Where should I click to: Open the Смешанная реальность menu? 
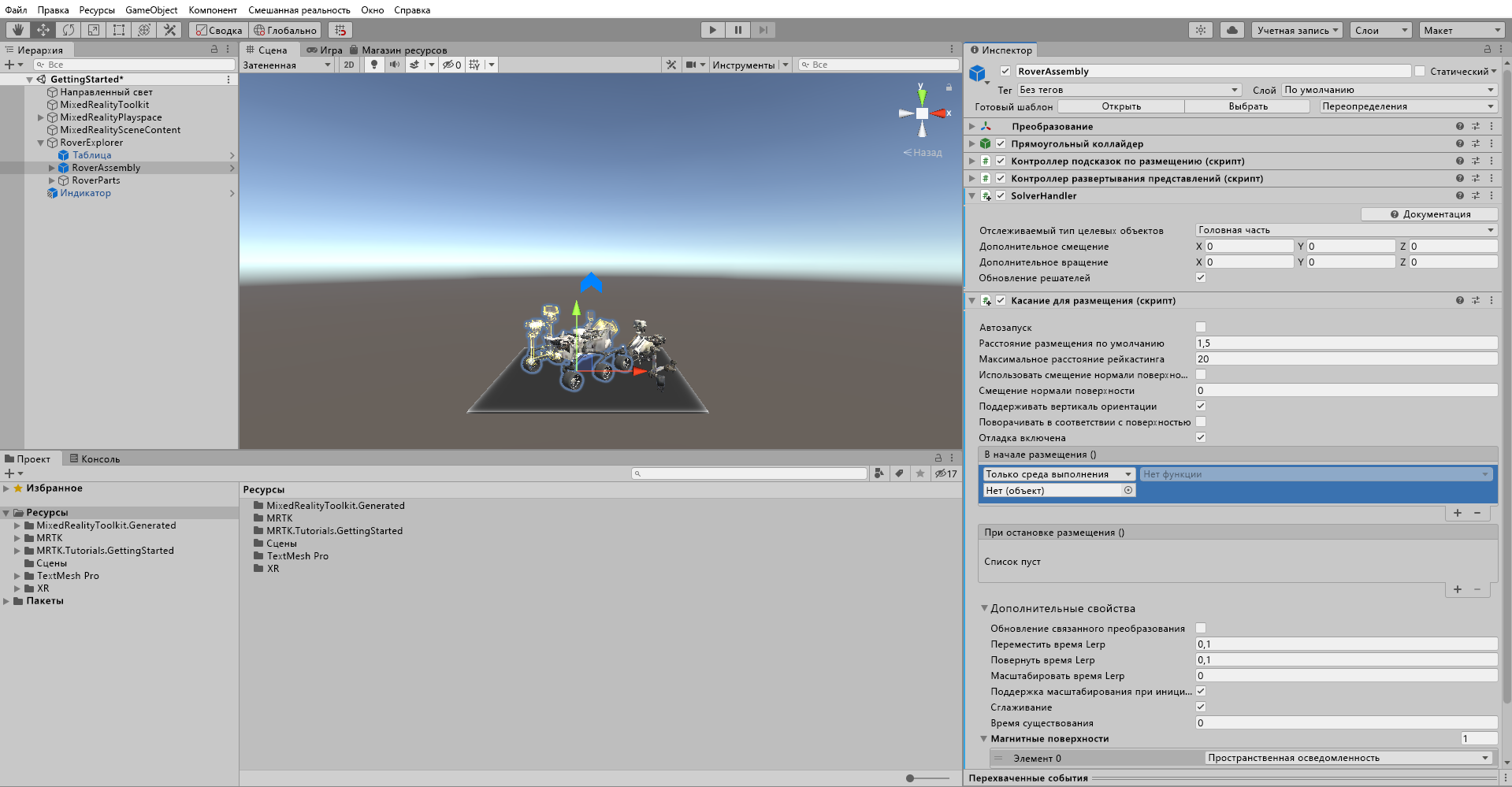(x=299, y=10)
